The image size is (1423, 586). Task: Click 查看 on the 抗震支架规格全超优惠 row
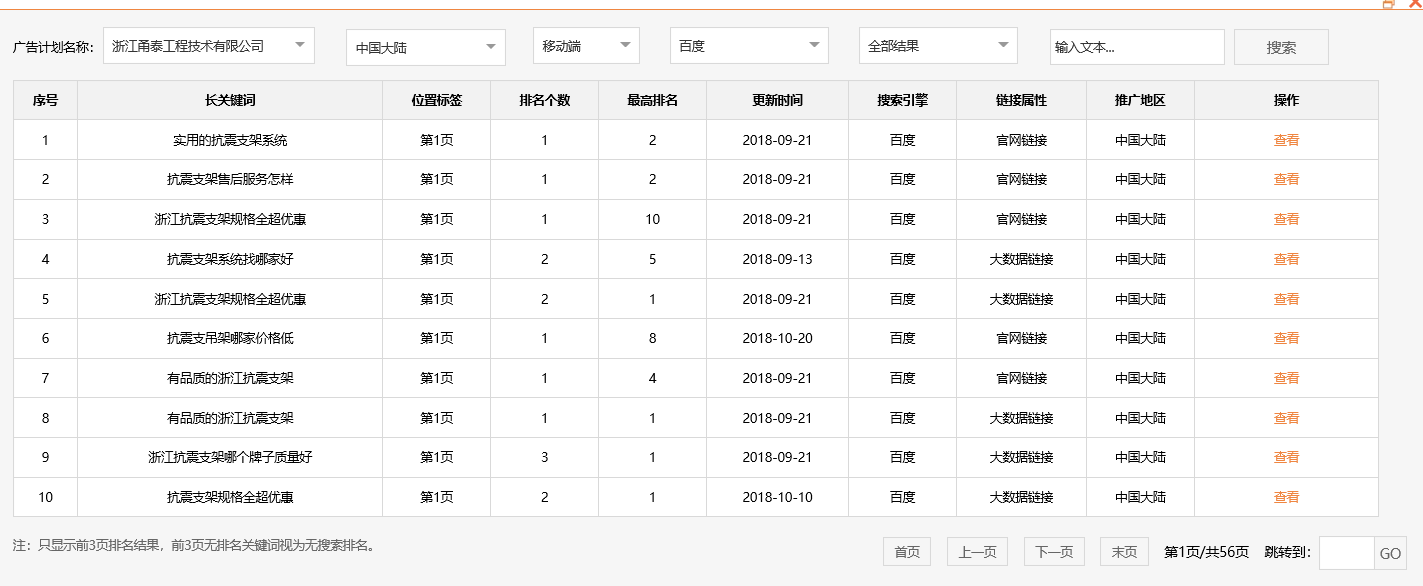click(1286, 497)
